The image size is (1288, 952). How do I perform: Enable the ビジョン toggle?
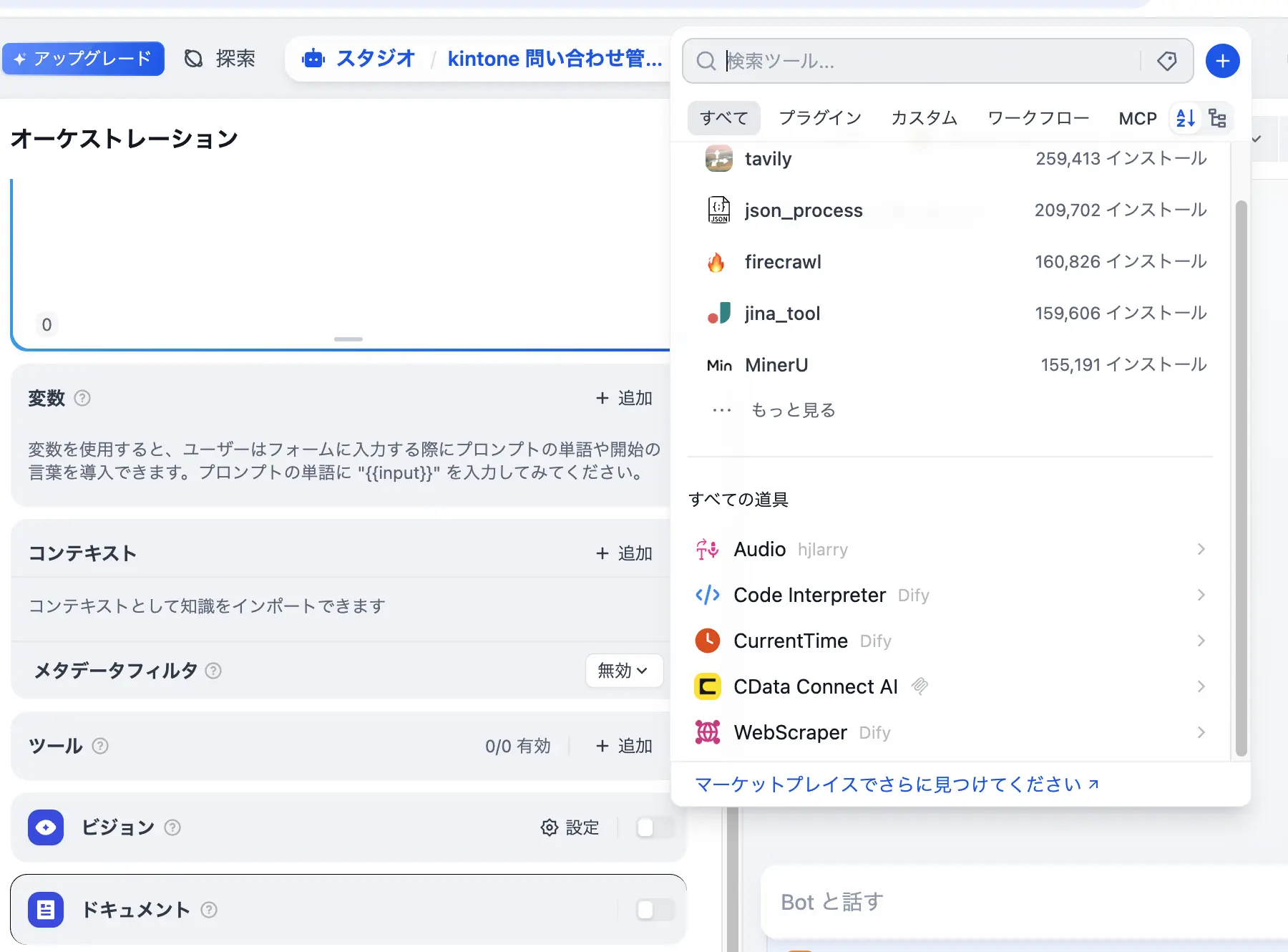pos(655,827)
